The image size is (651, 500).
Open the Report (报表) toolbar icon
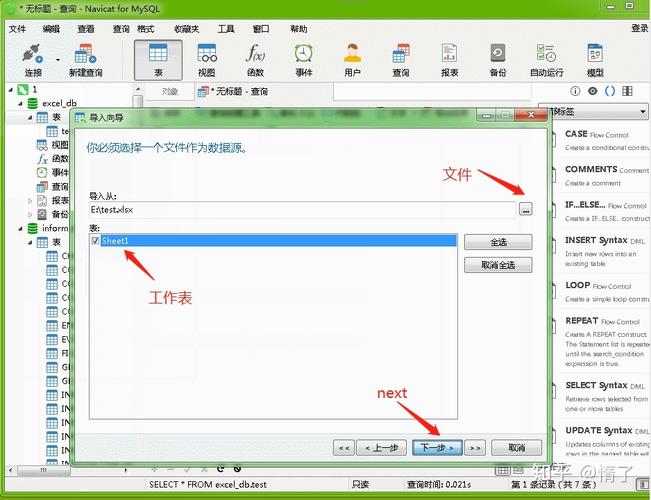[x=449, y=61]
